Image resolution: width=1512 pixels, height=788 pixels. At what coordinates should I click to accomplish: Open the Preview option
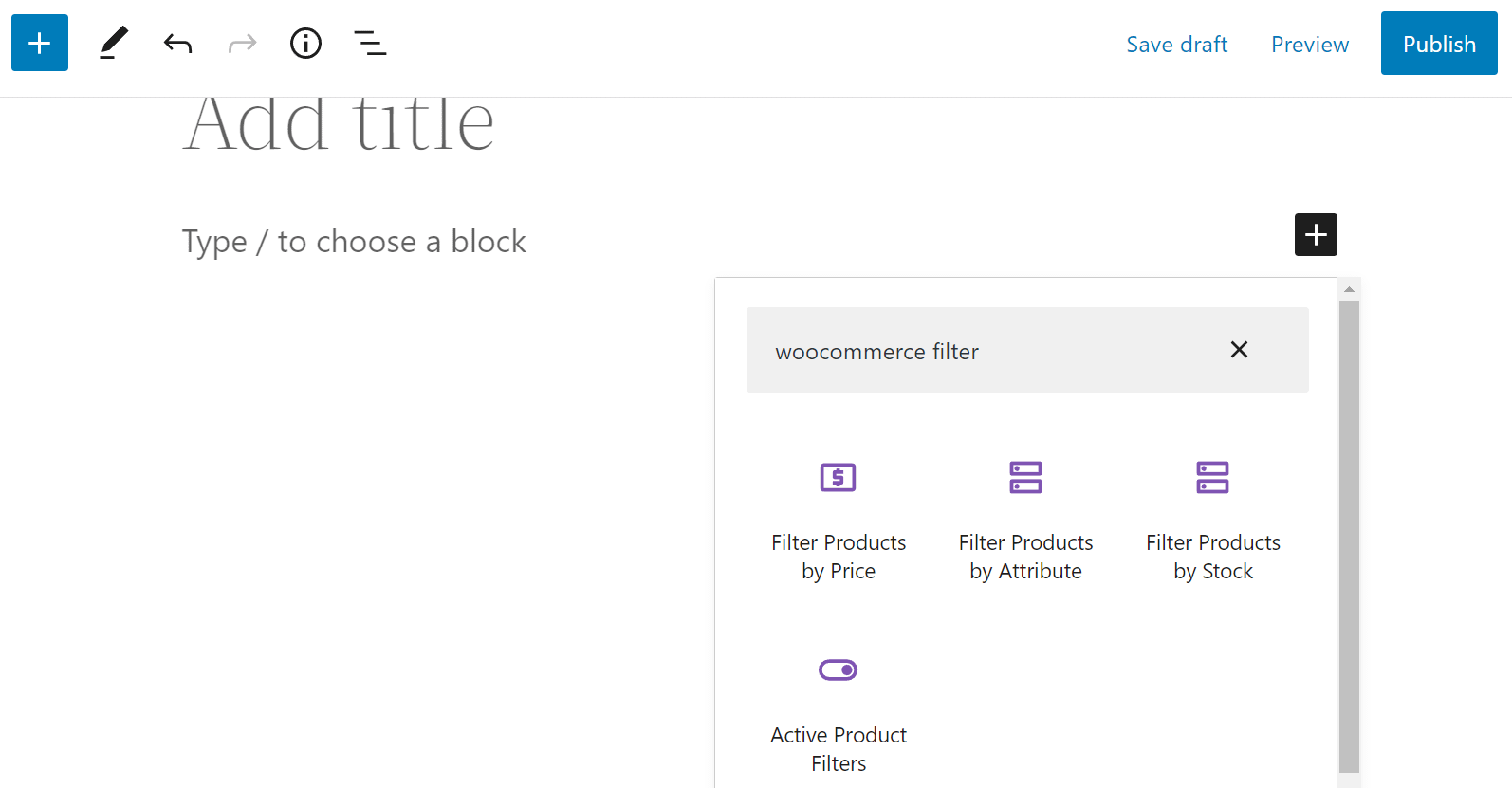[x=1309, y=44]
